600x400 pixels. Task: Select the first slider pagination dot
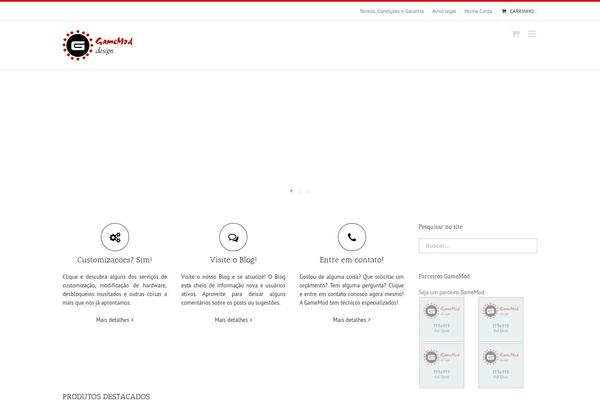[x=291, y=191]
